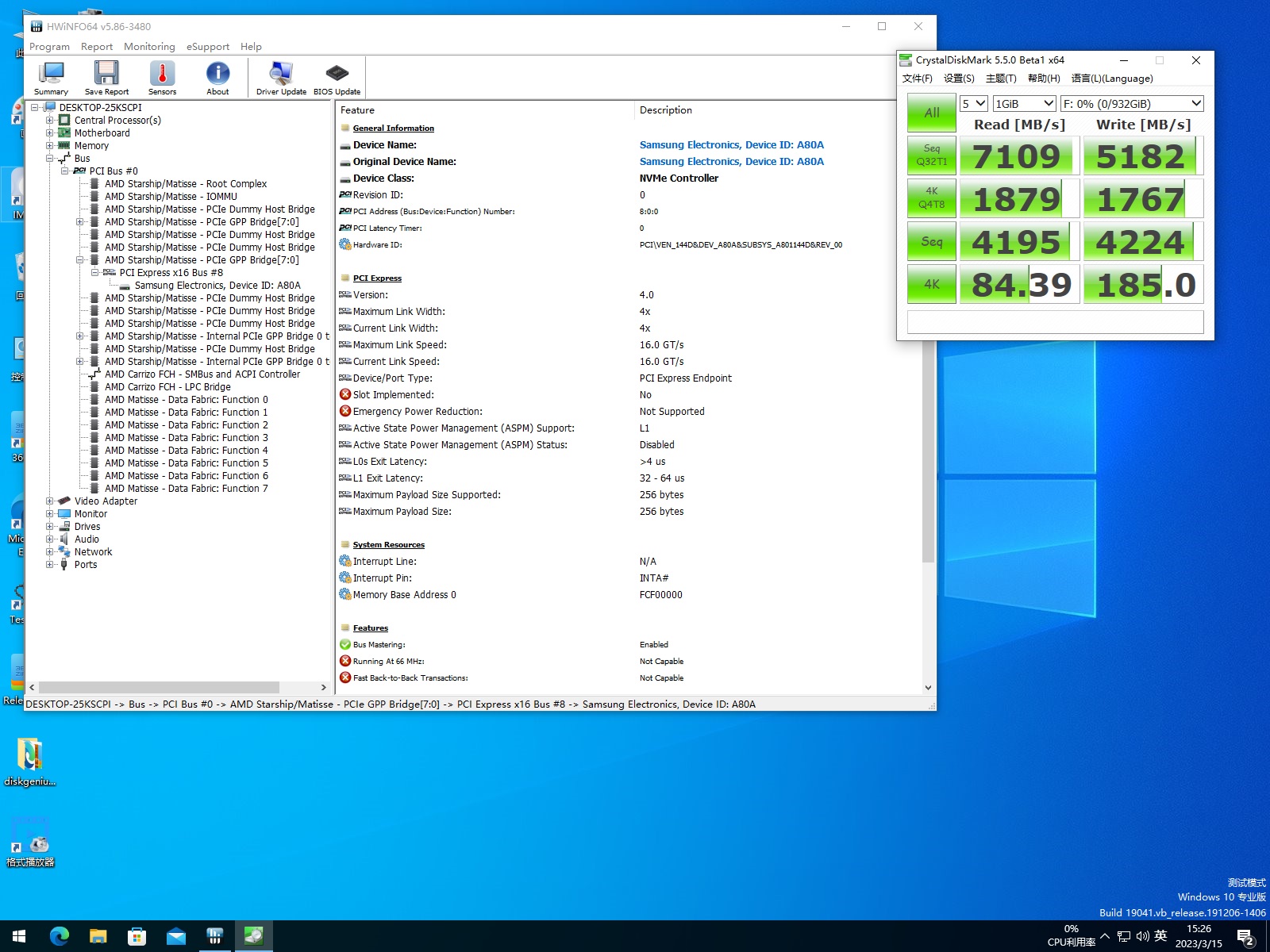Open the Help menu in HWiNFO64
1270x952 pixels.
[x=251, y=47]
